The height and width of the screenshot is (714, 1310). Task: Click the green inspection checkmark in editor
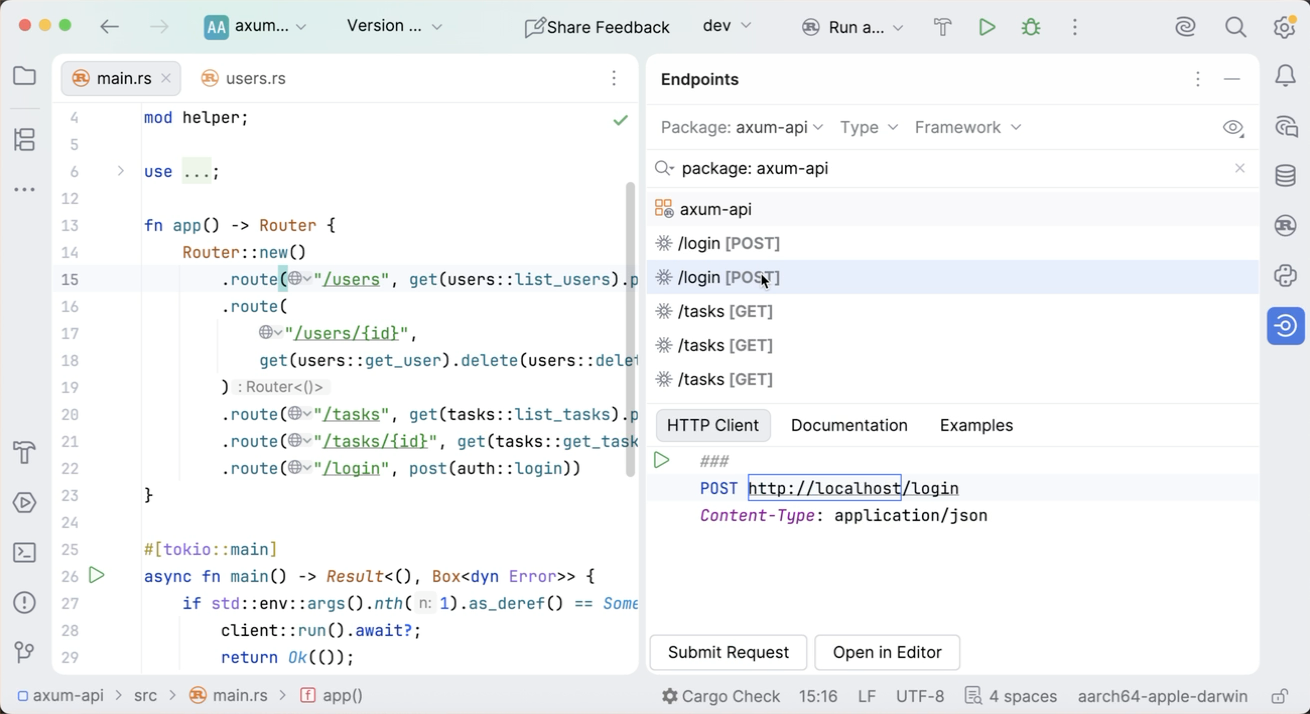pos(621,120)
